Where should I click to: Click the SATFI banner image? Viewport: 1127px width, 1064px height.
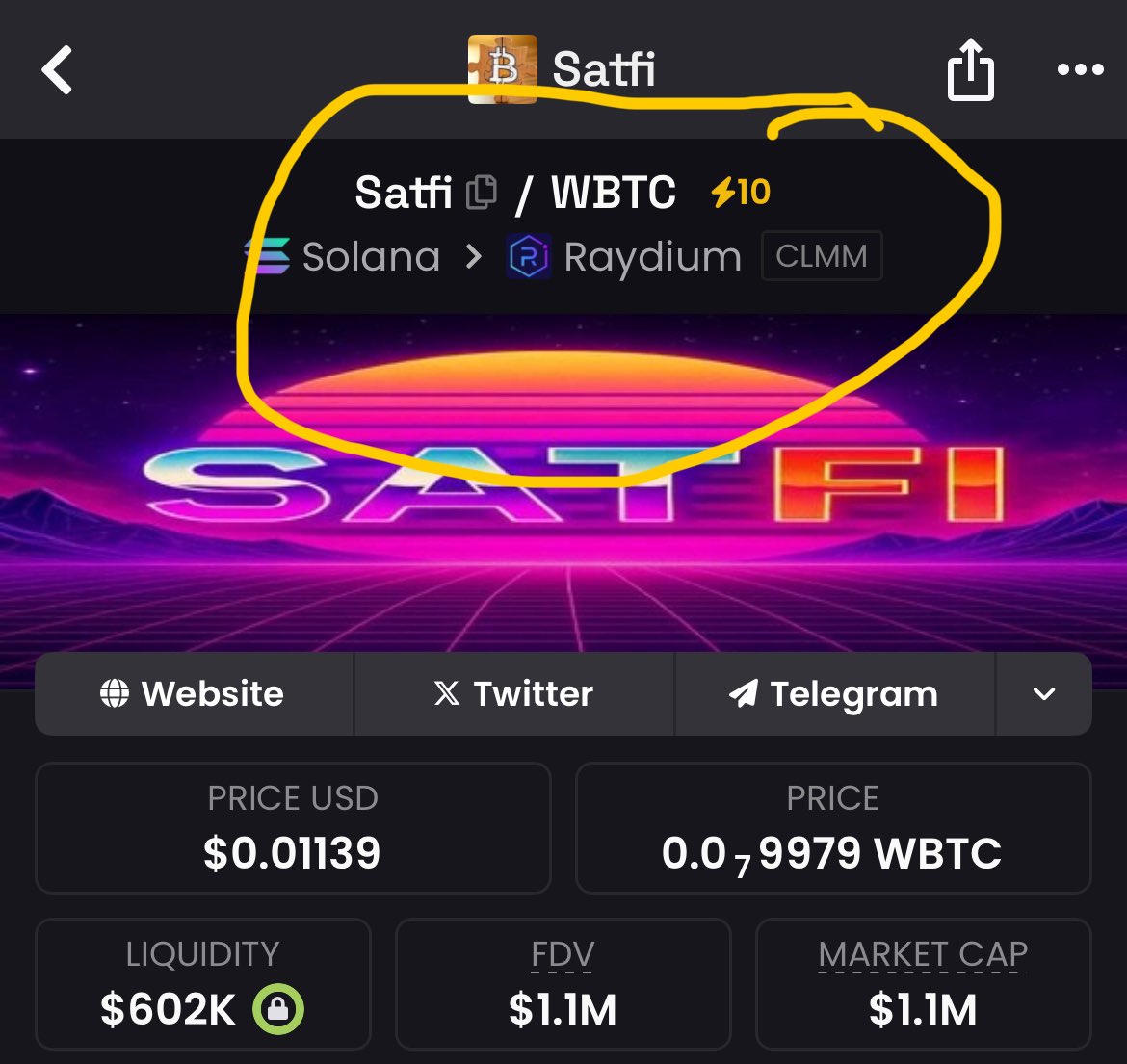click(x=563, y=482)
